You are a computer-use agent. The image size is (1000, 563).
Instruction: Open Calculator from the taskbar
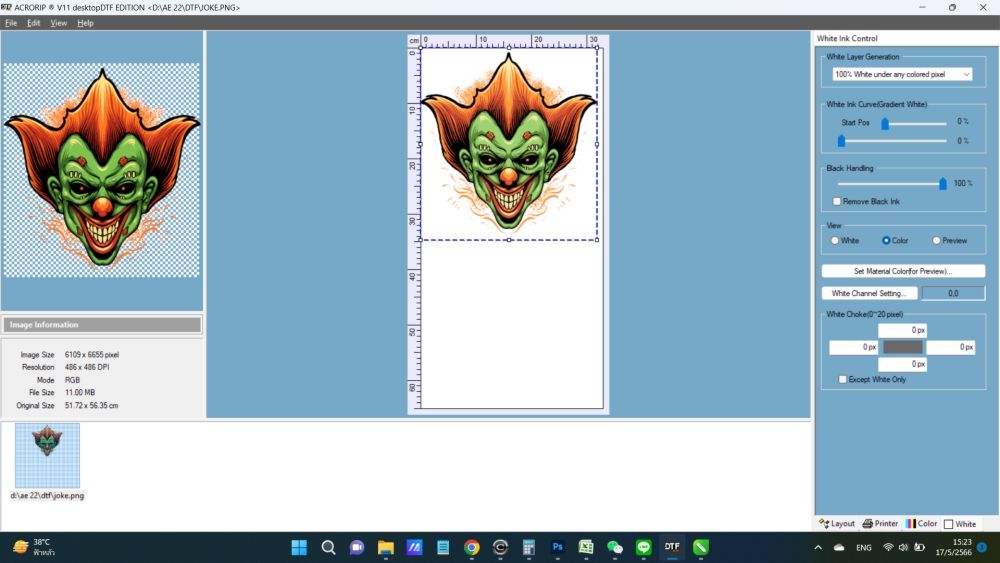click(529, 547)
